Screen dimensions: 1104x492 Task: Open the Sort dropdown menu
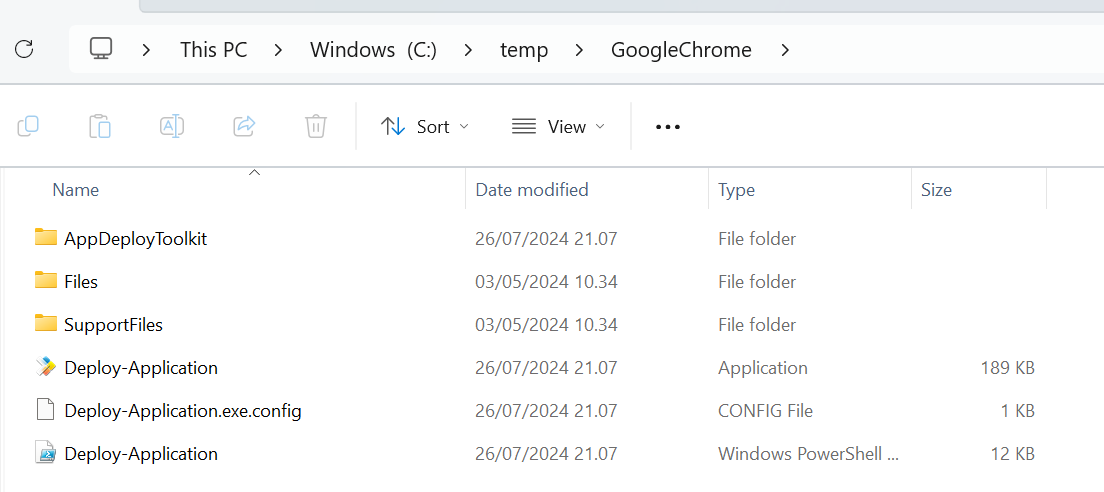click(425, 126)
